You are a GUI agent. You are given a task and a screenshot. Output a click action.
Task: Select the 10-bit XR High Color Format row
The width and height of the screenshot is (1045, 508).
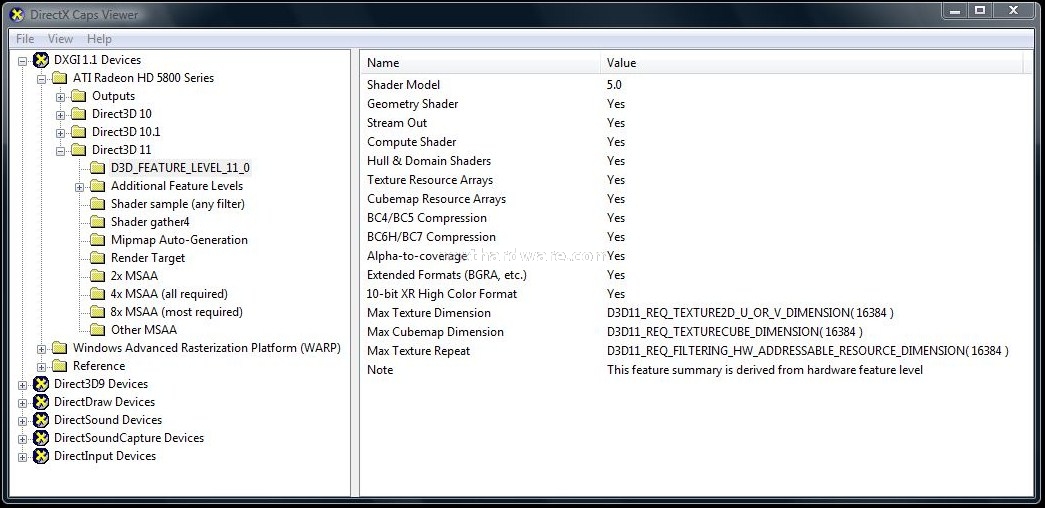pyautogui.click(x=696, y=294)
